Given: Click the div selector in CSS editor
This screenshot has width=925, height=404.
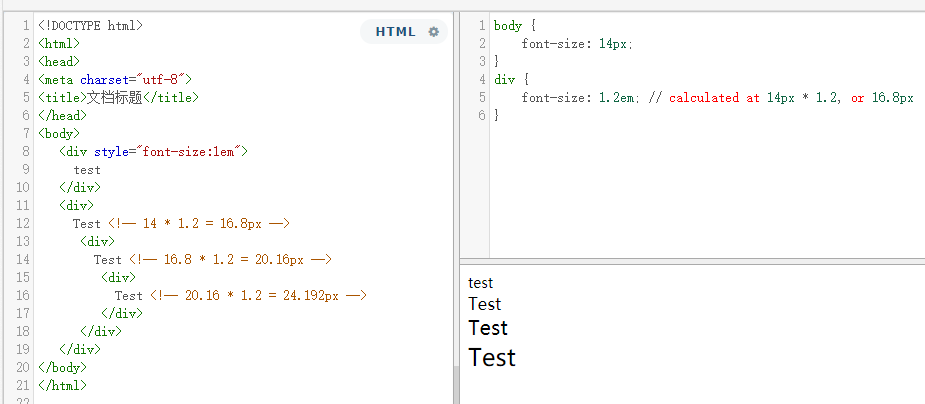Looking at the screenshot, I should tap(504, 79).
